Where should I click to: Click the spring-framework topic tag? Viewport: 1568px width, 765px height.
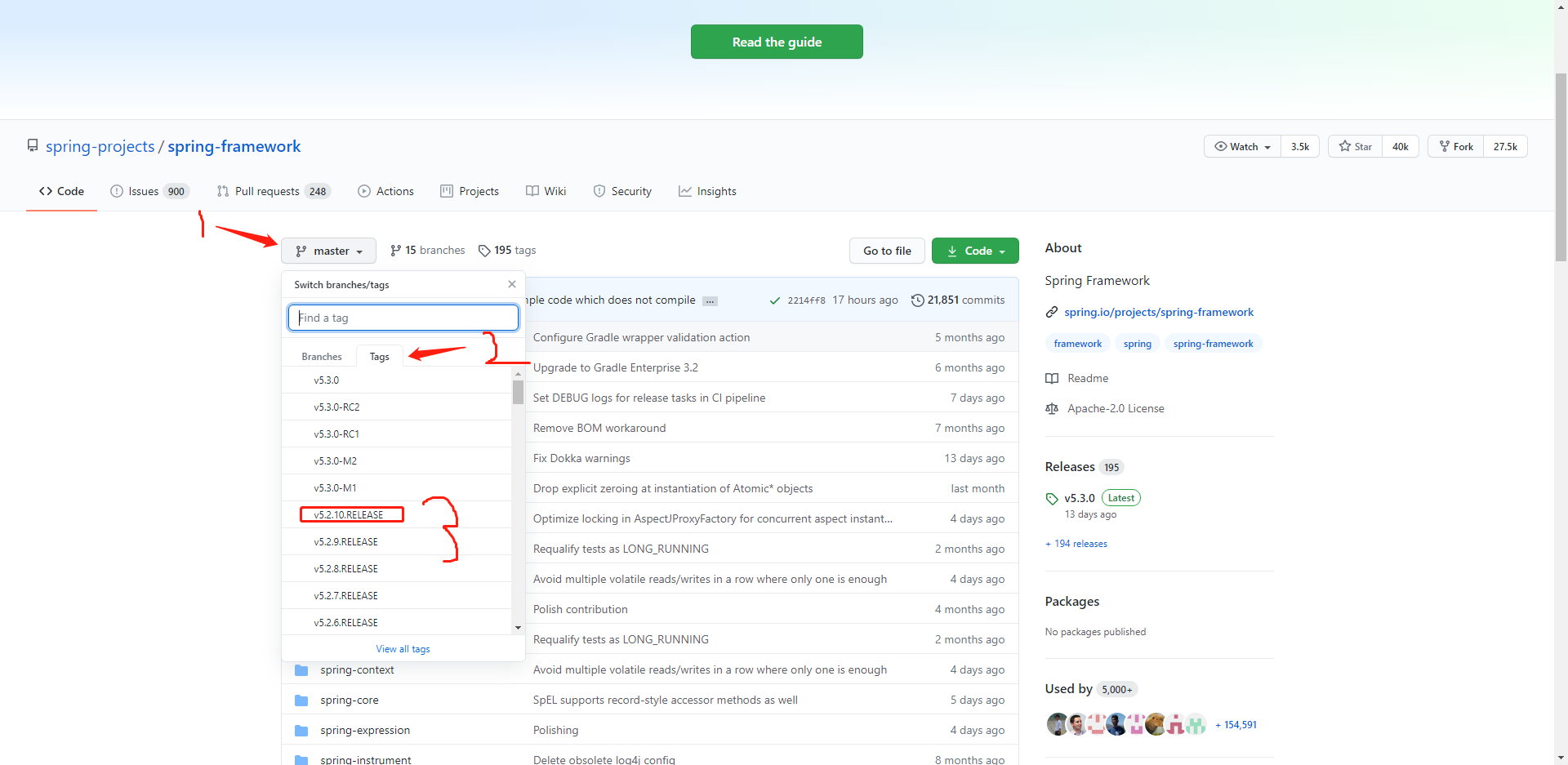pyautogui.click(x=1213, y=344)
